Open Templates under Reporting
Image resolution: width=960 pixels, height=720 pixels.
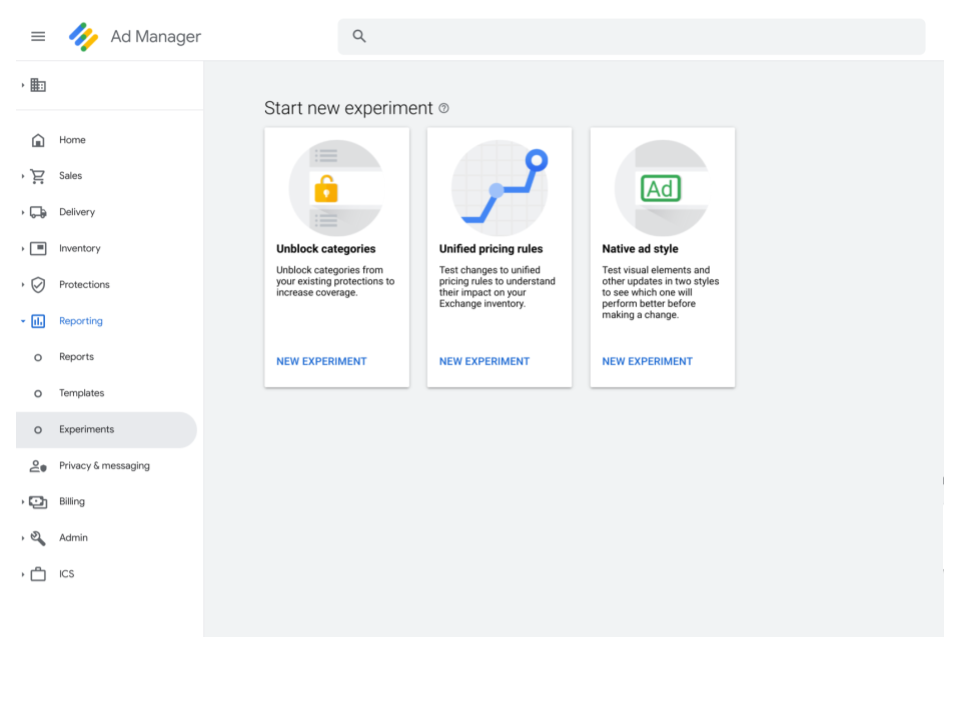[x=81, y=393]
